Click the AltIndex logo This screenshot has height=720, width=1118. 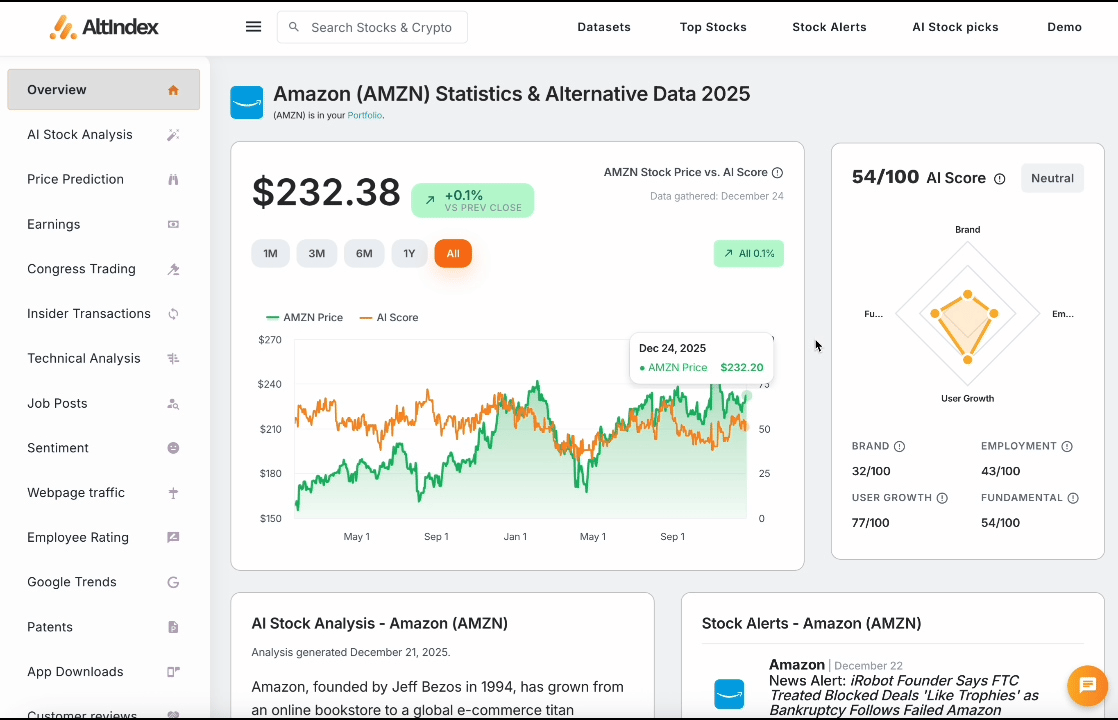click(x=104, y=27)
